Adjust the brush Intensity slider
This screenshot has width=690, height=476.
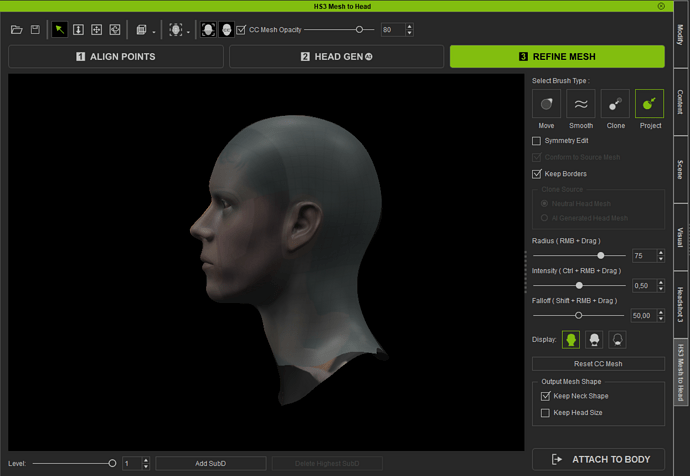tap(579, 286)
